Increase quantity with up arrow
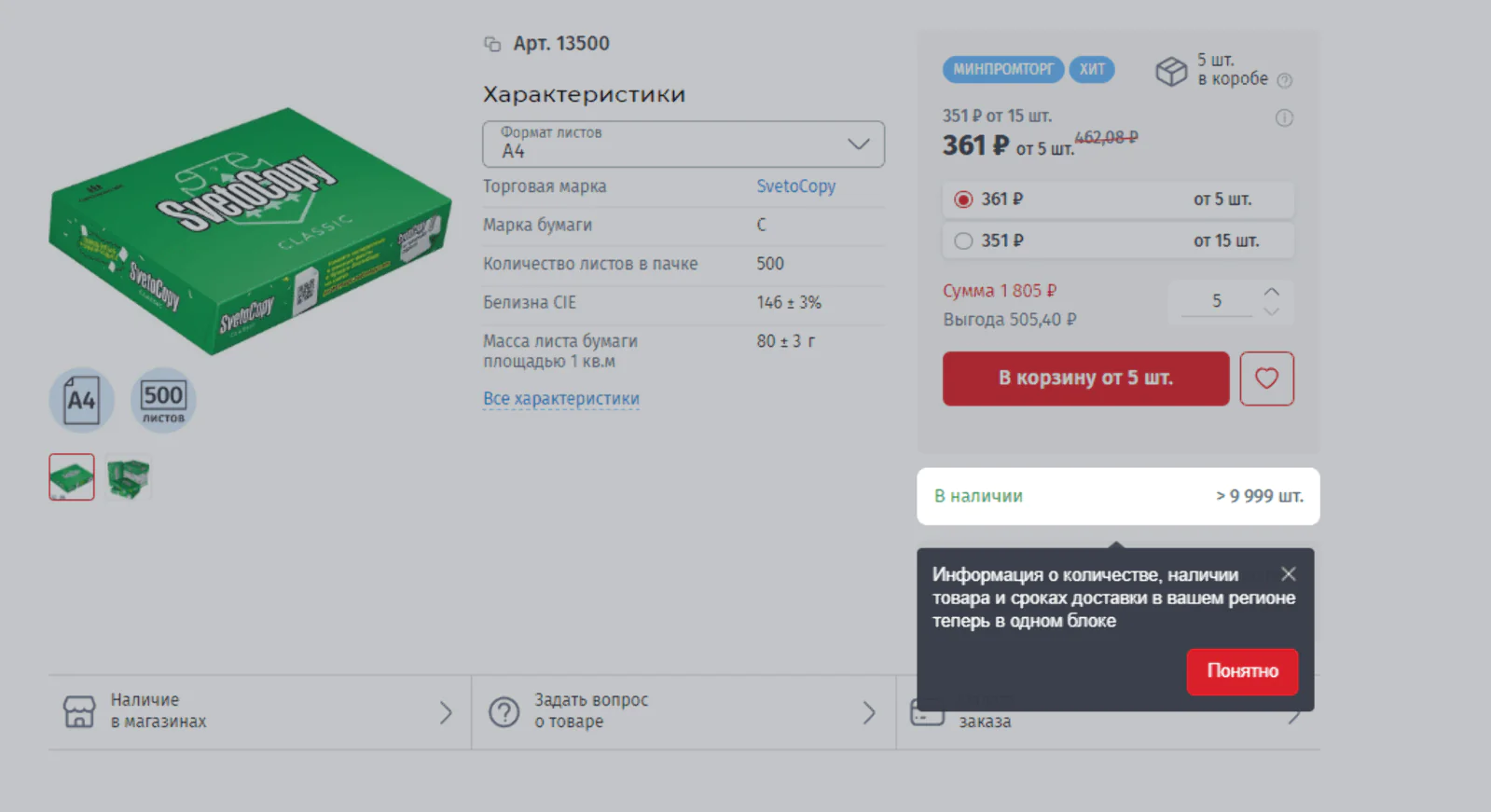 (x=1272, y=292)
